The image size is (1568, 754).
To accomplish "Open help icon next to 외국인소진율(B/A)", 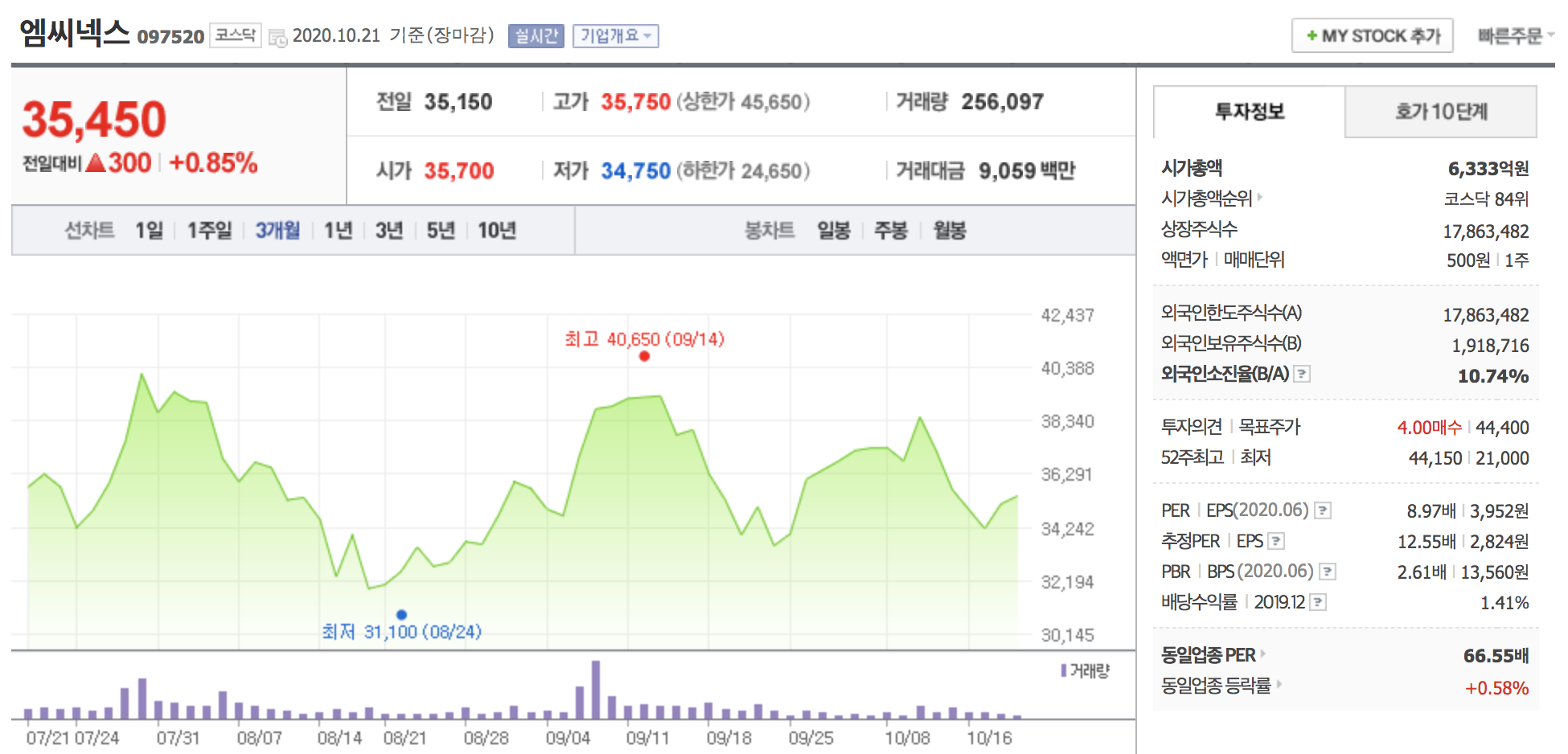I will pyautogui.click(x=1302, y=375).
